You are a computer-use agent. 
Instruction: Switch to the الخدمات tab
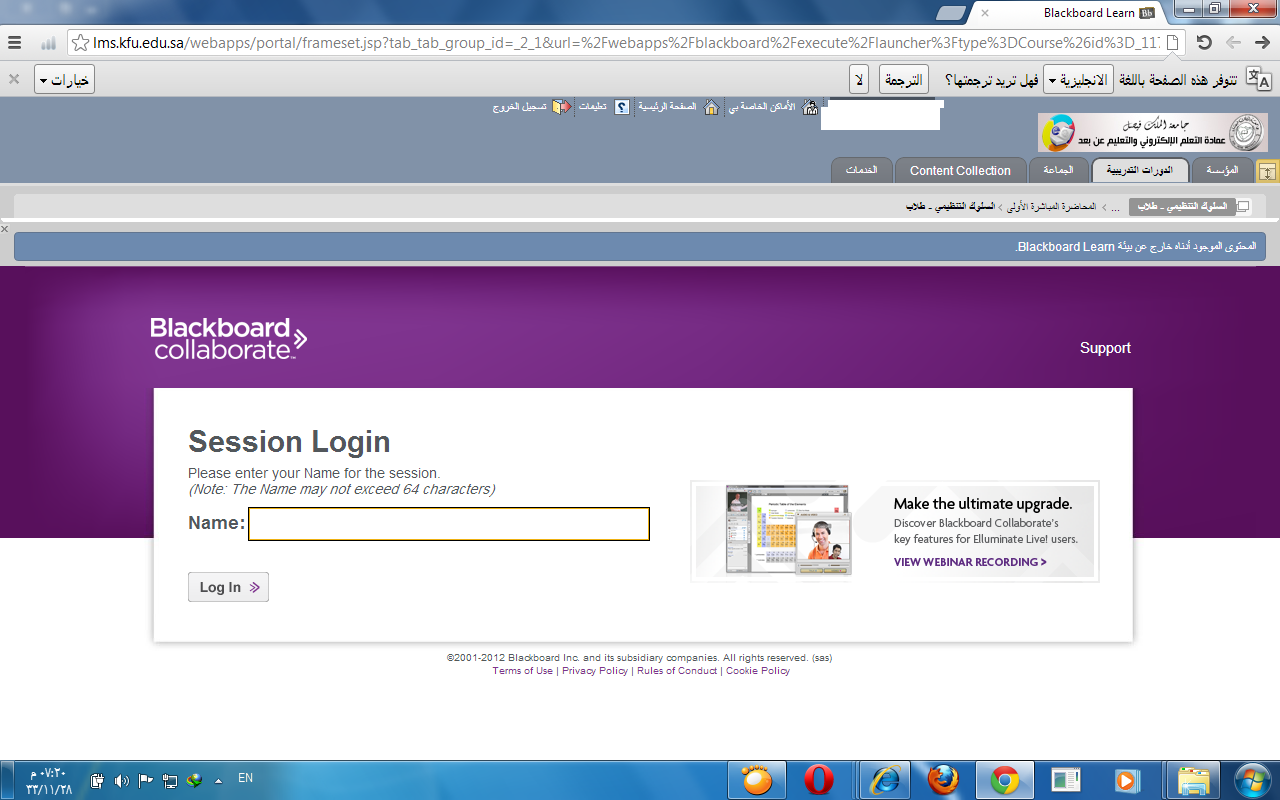click(x=861, y=170)
